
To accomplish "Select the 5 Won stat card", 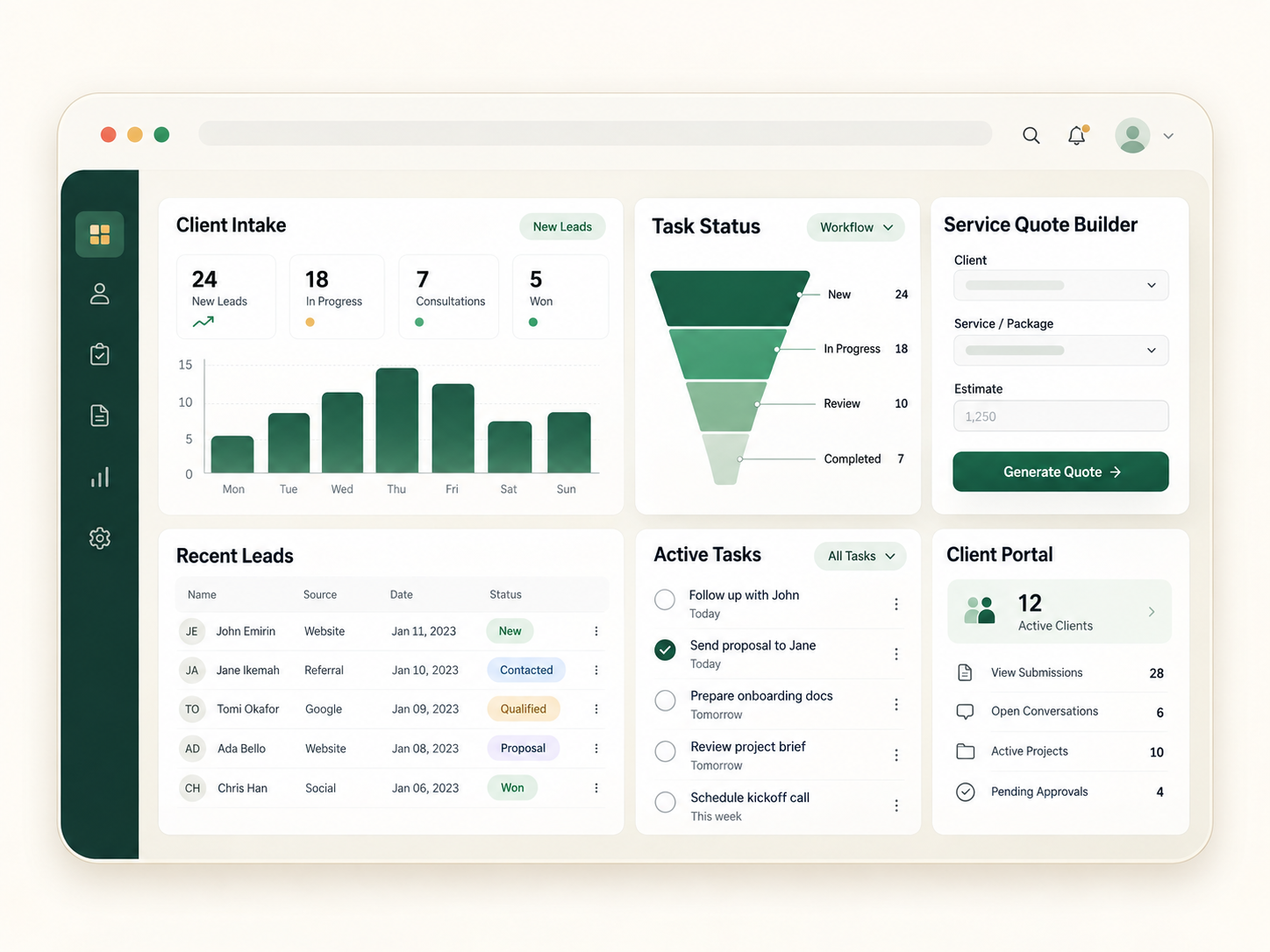I will point(560,296).
